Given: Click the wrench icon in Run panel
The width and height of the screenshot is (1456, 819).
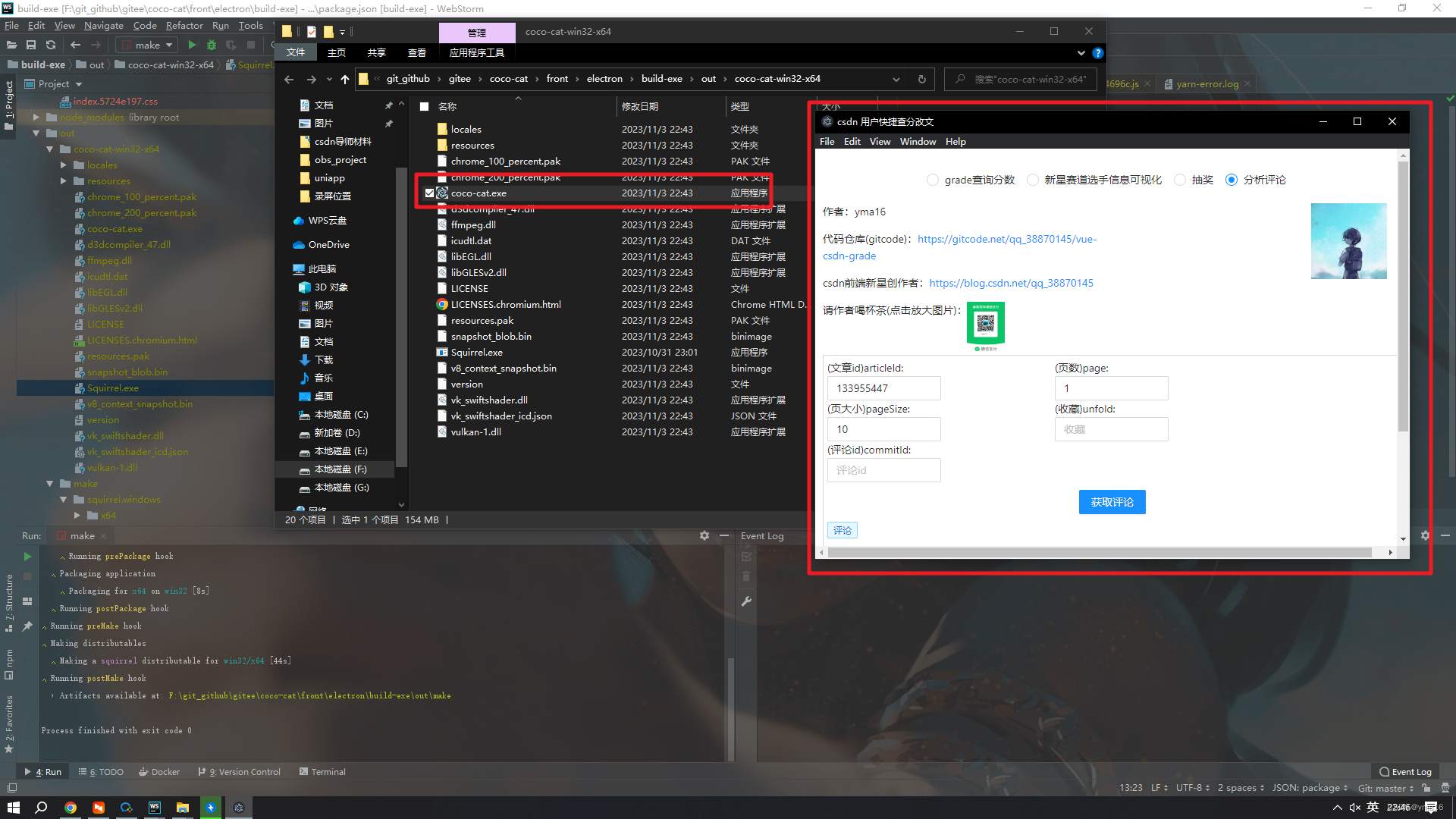Looking at the screenshot, I should click(x=746, y=601).
